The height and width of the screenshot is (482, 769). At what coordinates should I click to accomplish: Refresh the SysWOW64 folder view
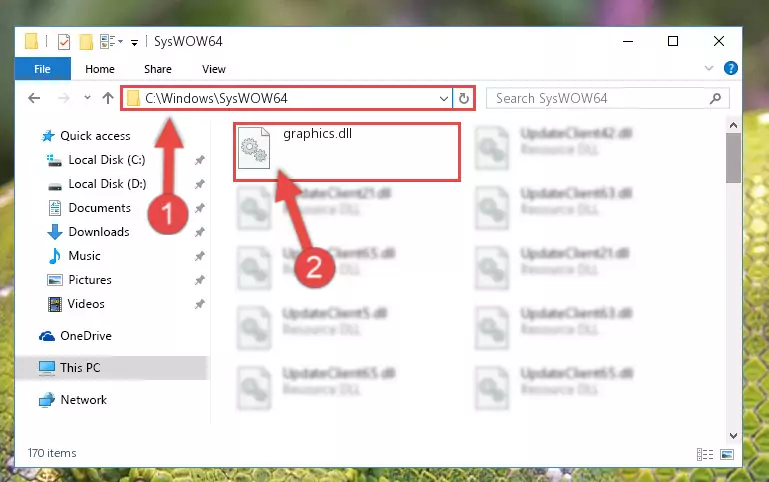(x=463, y=99)
